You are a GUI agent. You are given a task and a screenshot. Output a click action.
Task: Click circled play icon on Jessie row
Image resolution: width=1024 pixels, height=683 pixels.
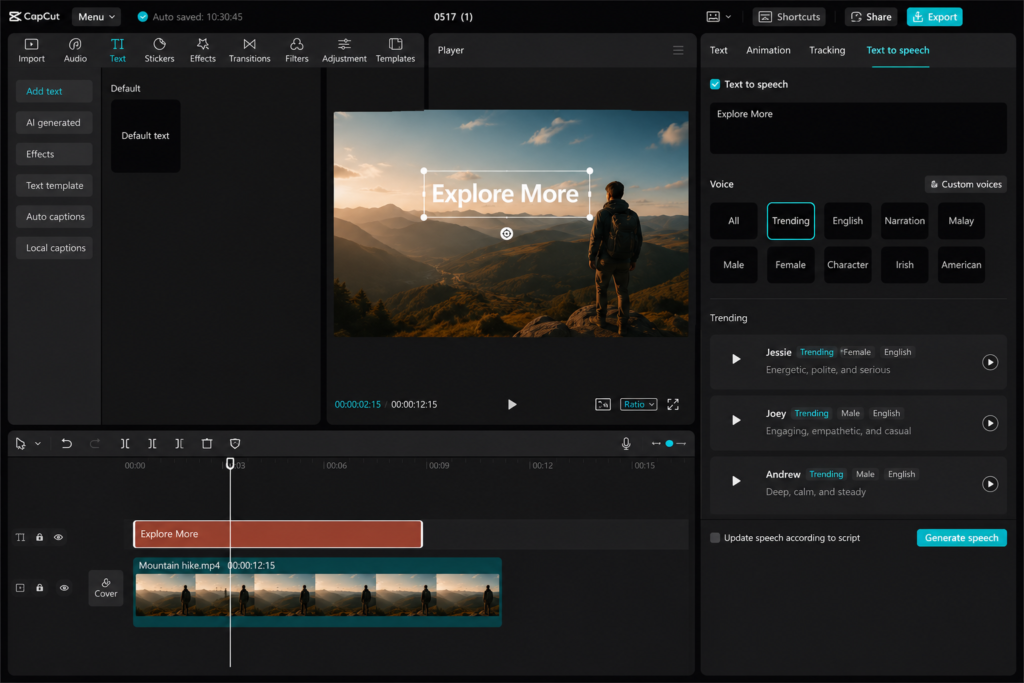[990, 362]
